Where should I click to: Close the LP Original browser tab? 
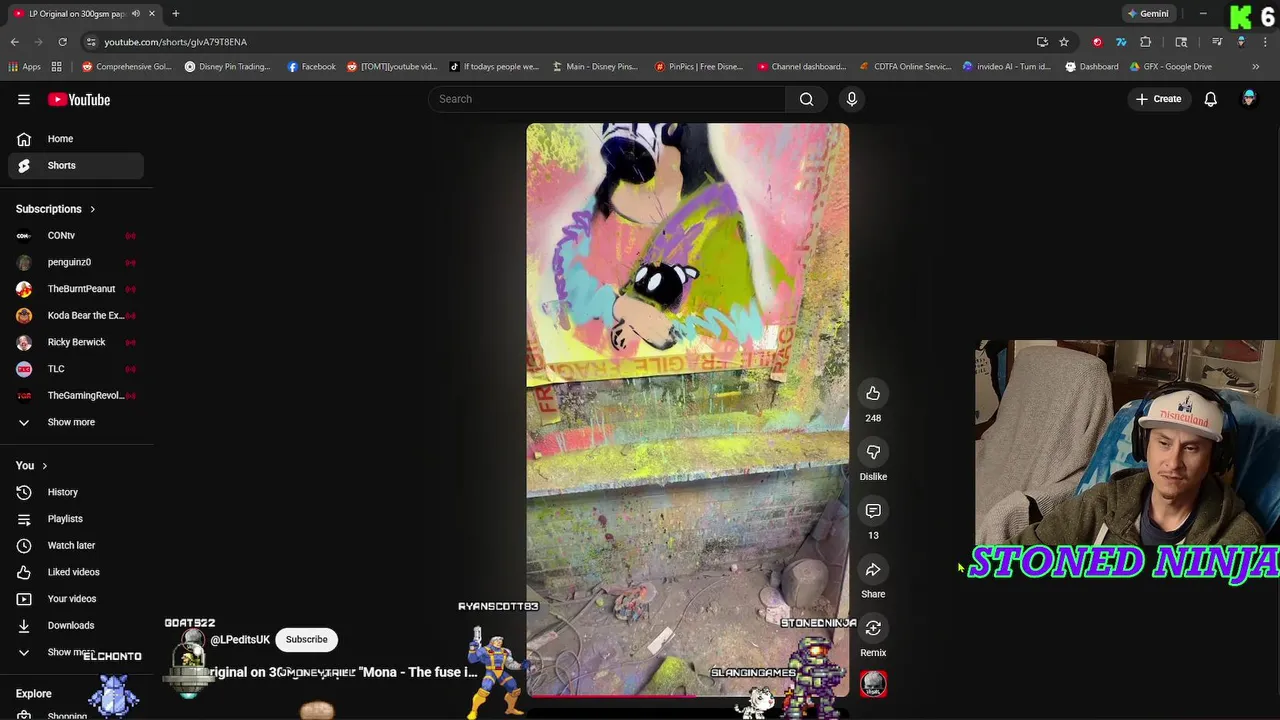coord(151,14)
